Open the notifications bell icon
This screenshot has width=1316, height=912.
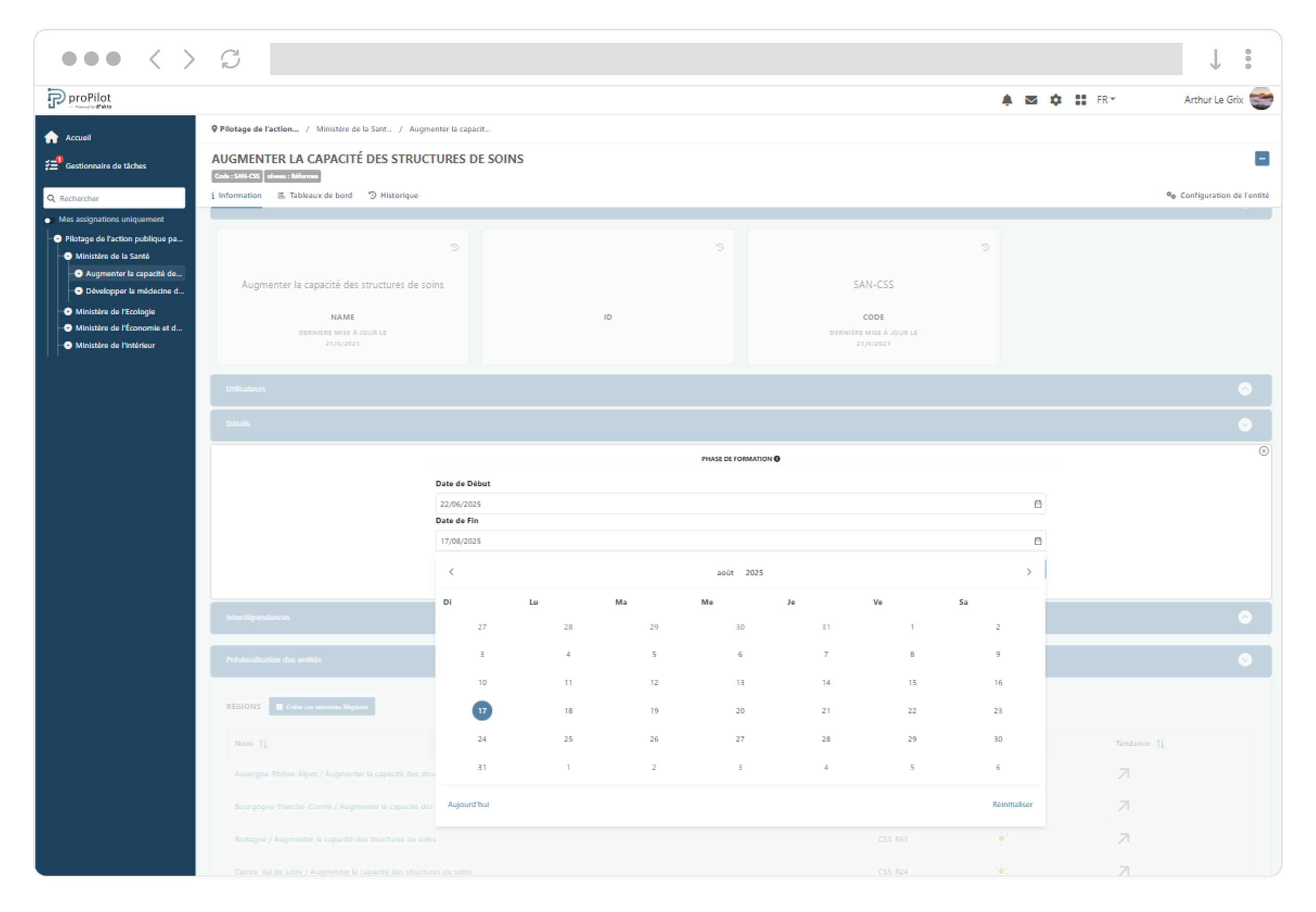(x=1007, y=100)
